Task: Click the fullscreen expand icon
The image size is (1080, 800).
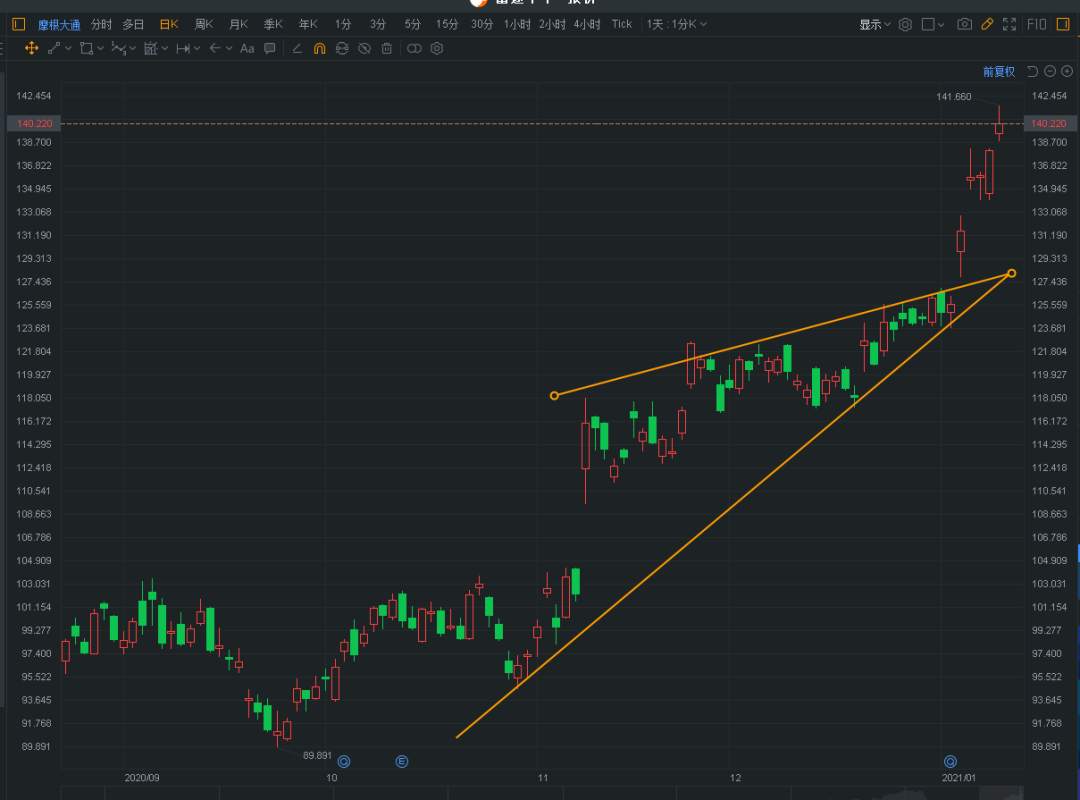Action: point(1010,25)
